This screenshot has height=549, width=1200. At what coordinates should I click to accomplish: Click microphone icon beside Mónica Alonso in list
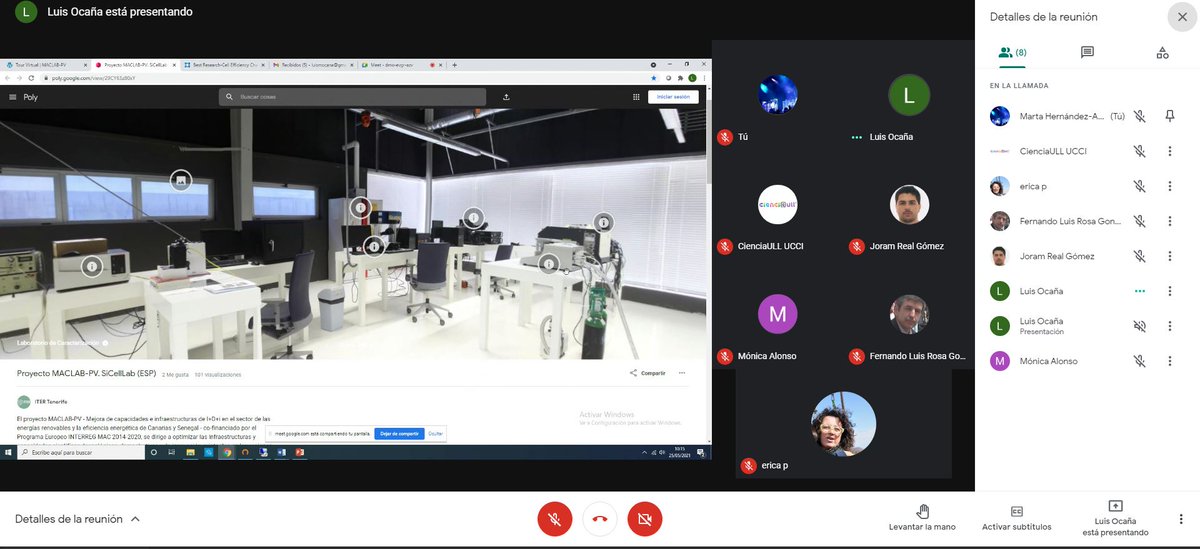pyautogui.click(x=1139, y=361)
